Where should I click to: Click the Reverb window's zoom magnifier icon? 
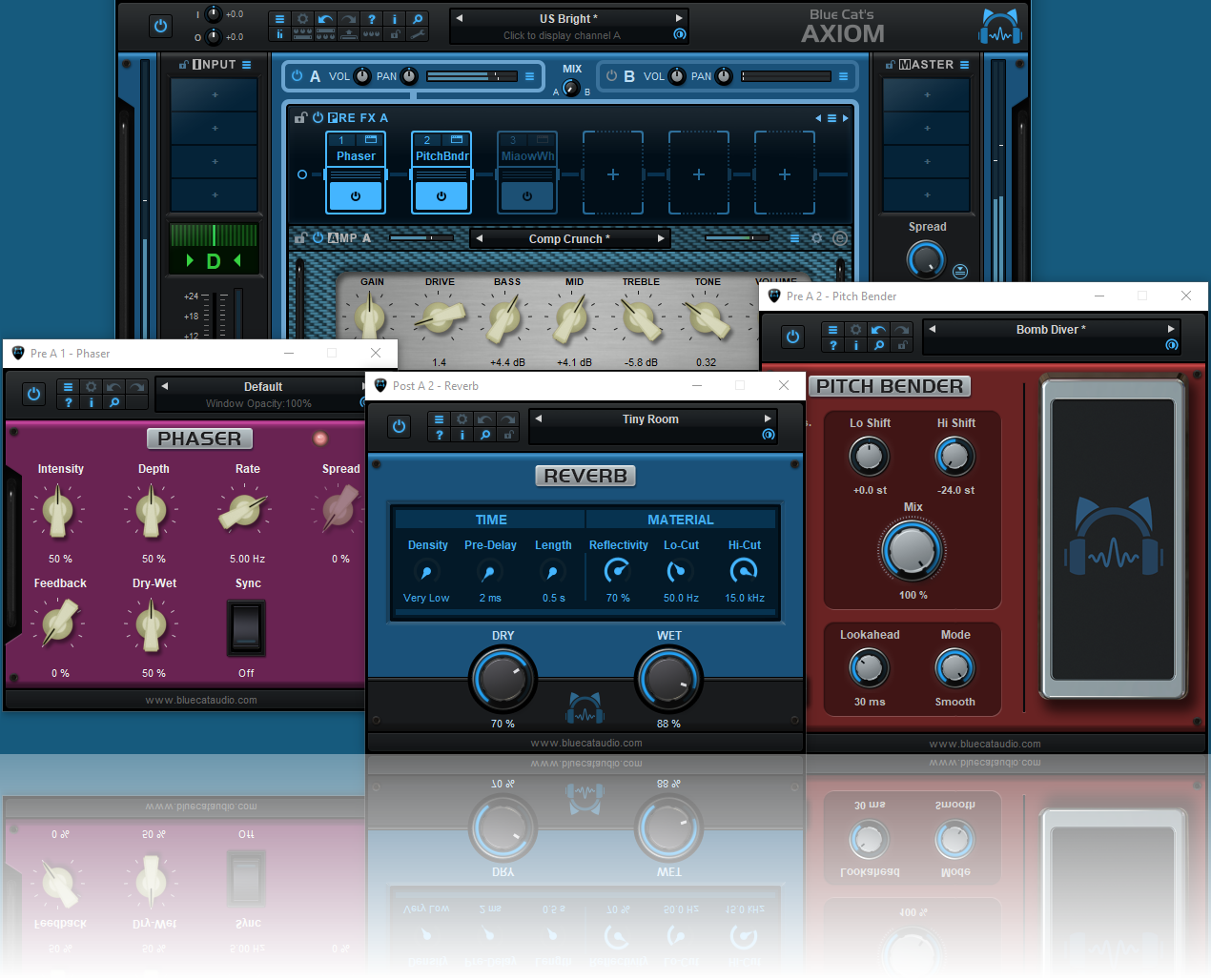[x=485, y=435]
